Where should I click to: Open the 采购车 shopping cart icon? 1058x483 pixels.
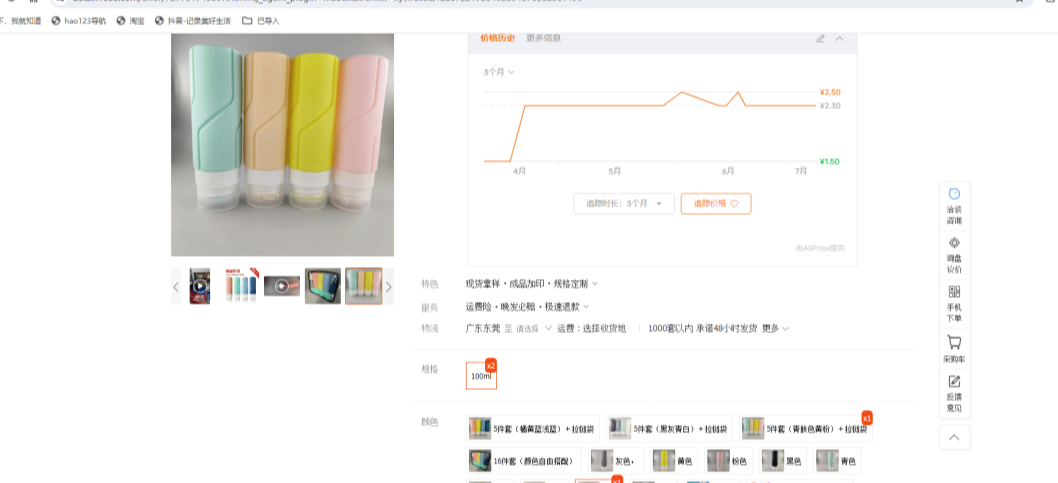pyautogui.click(x=954, y=349)
